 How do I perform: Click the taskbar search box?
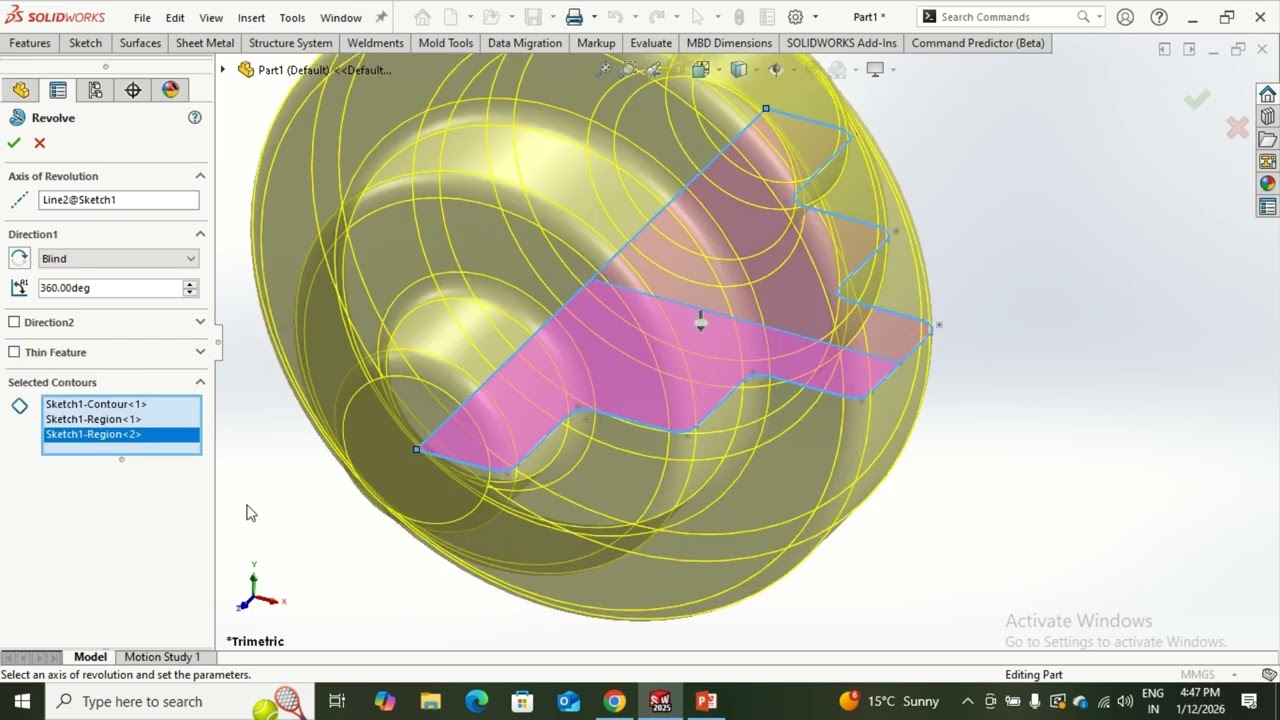[x=180, y=701]
